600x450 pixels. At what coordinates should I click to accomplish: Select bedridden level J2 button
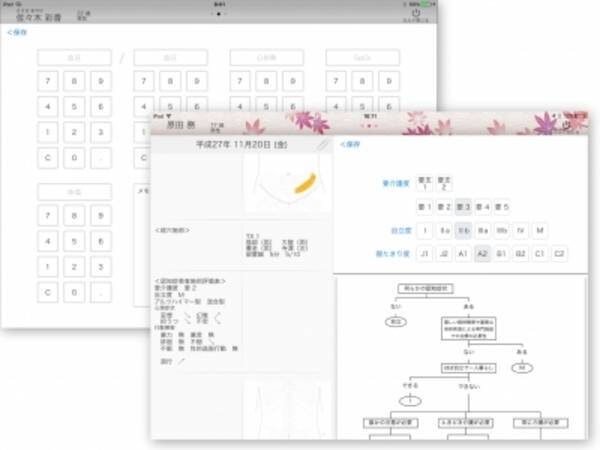click(444, 253)
